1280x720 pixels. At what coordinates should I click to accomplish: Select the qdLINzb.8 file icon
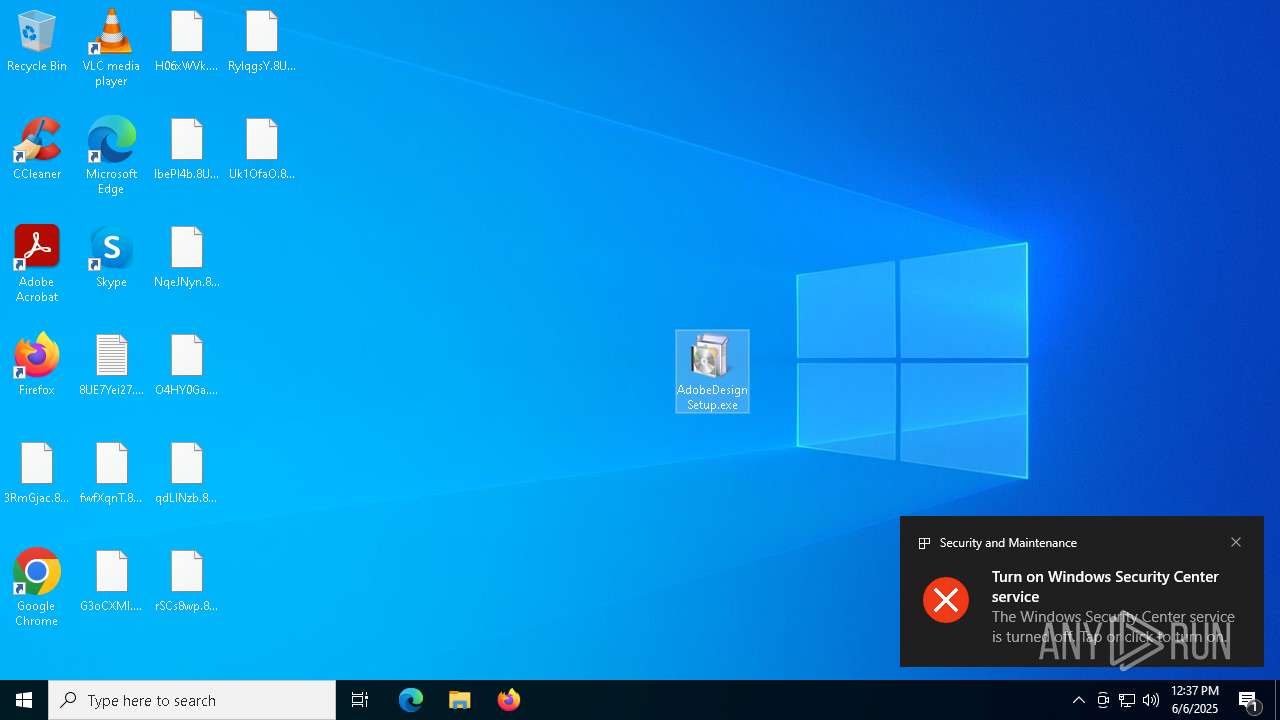187,473
